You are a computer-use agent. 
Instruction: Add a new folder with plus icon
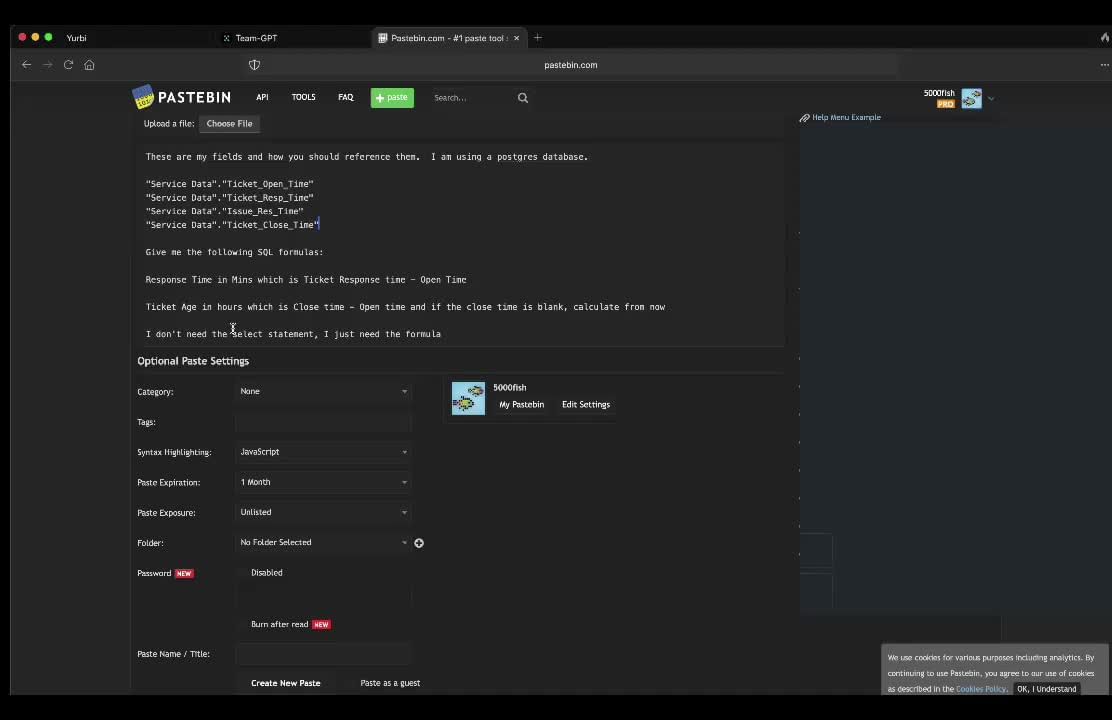click(x=419, y=543)
